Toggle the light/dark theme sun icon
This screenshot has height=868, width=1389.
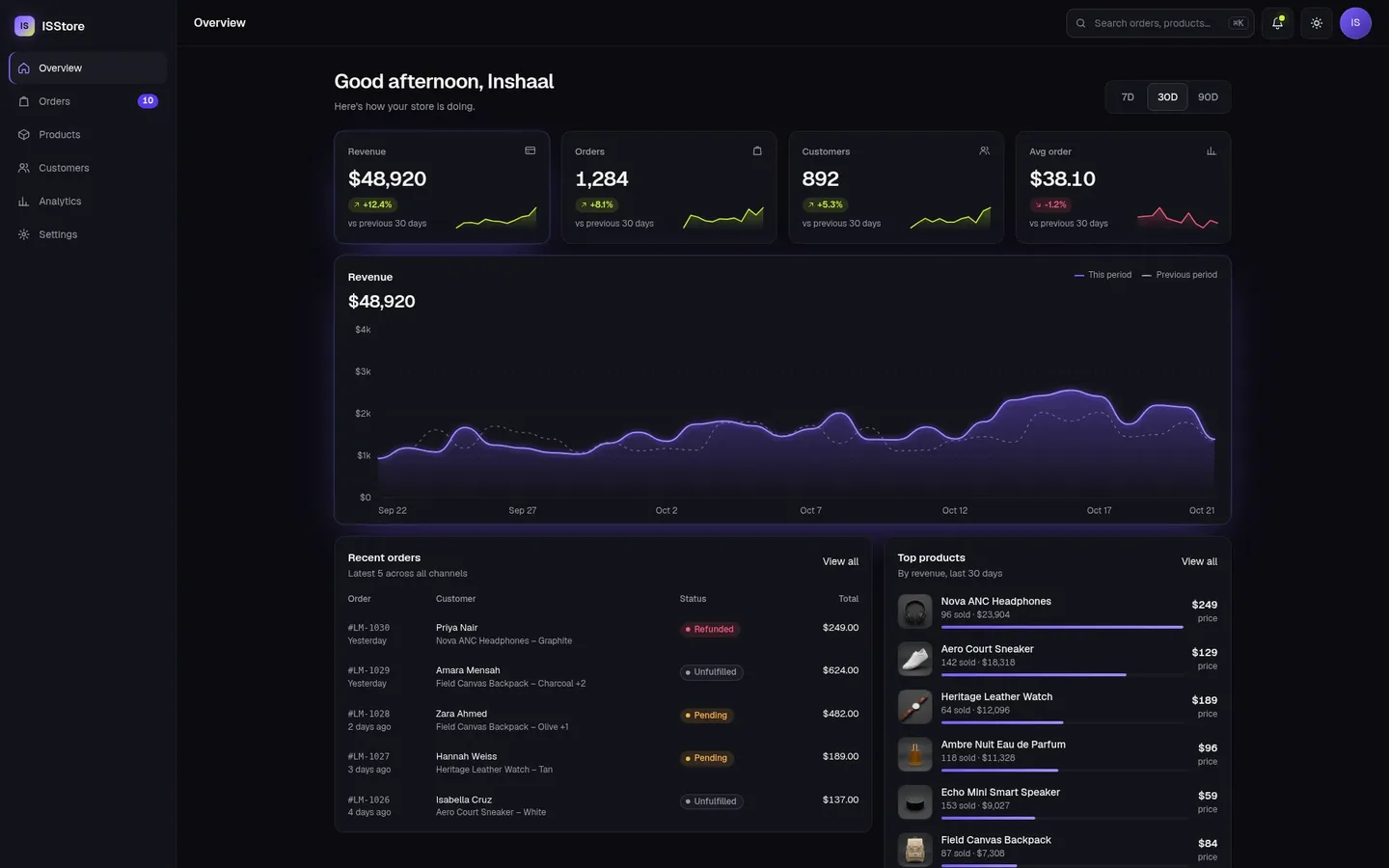(1316, 23)
